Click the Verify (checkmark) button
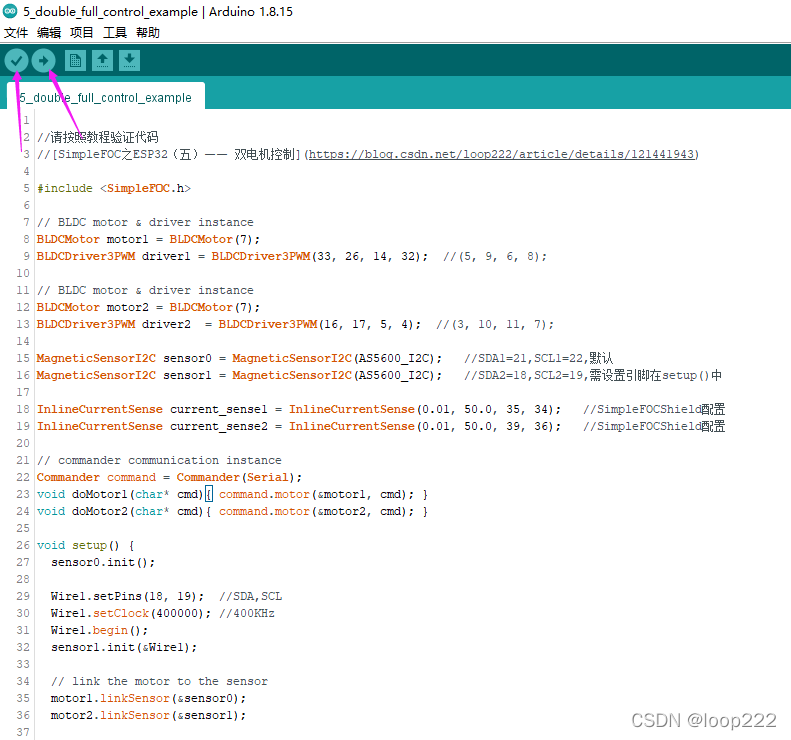Screen dimensions: 791x740 (x=17, y=61)
